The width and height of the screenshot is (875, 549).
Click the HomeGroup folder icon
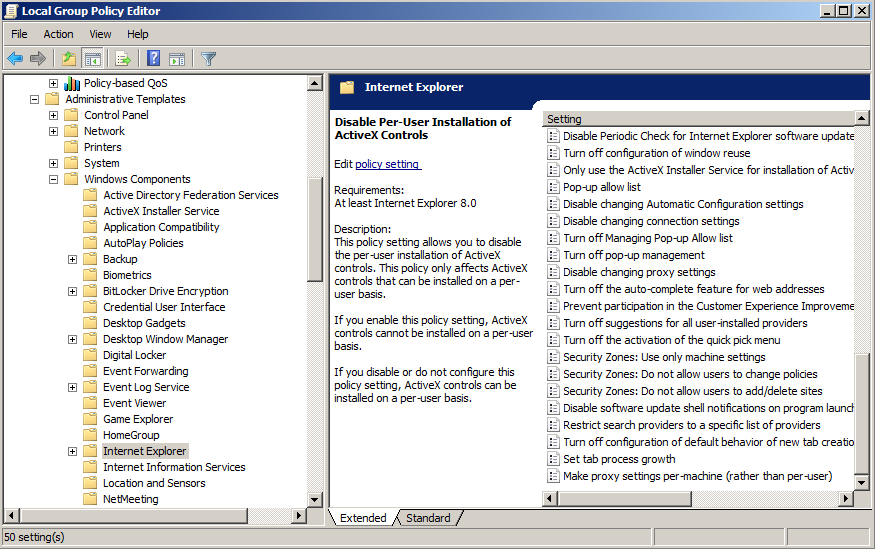click(90, 435)
